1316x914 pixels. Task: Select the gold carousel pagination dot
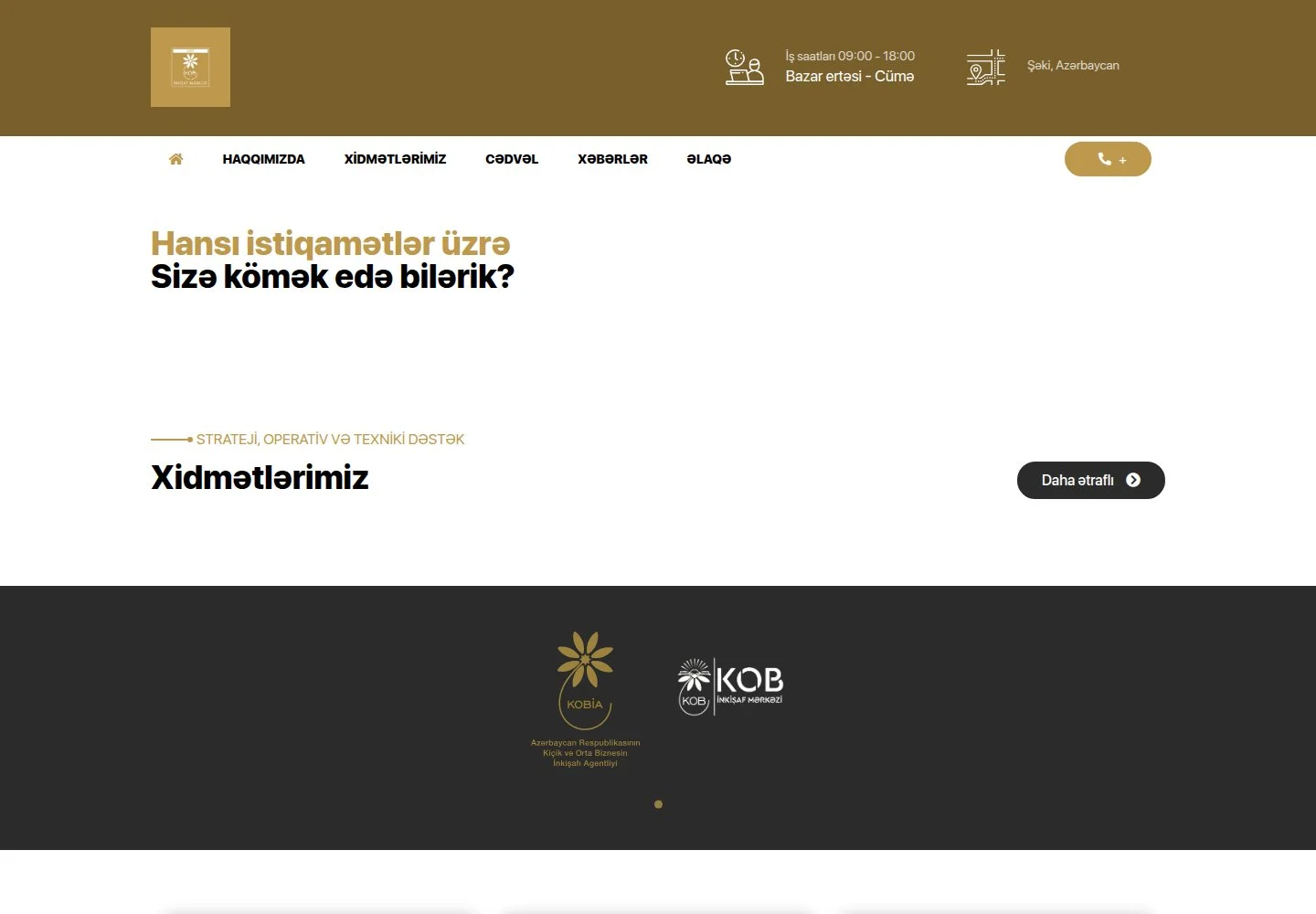658,804
